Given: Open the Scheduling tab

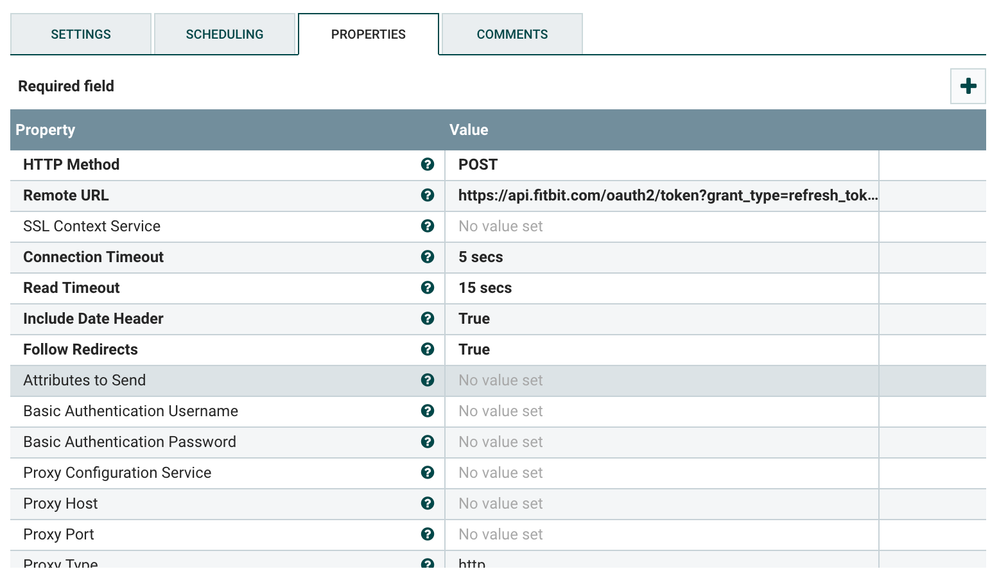Looking at the screenshot, I should tap(225, 34).
